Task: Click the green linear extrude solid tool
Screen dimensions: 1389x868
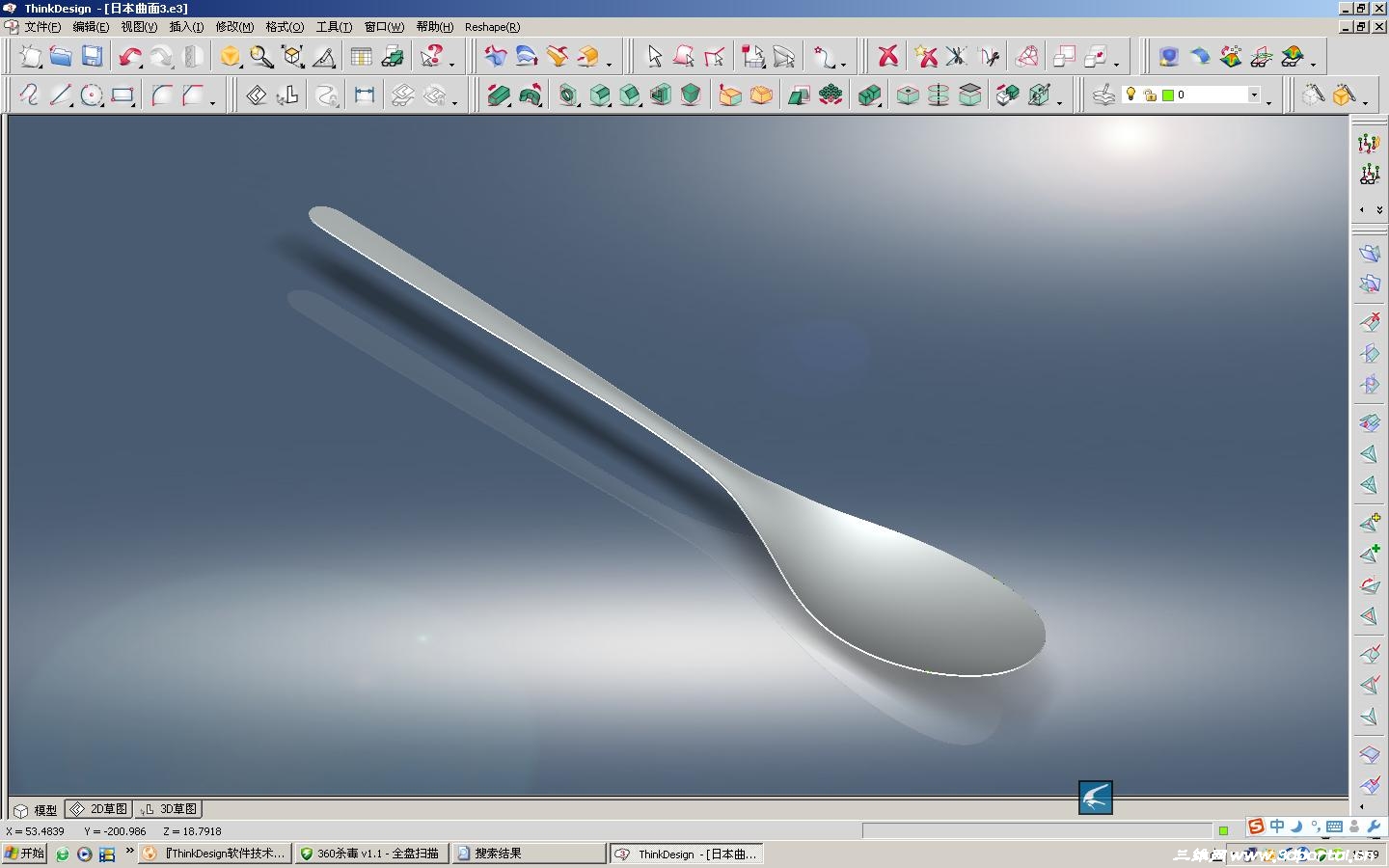Action: tap(499, 95)
